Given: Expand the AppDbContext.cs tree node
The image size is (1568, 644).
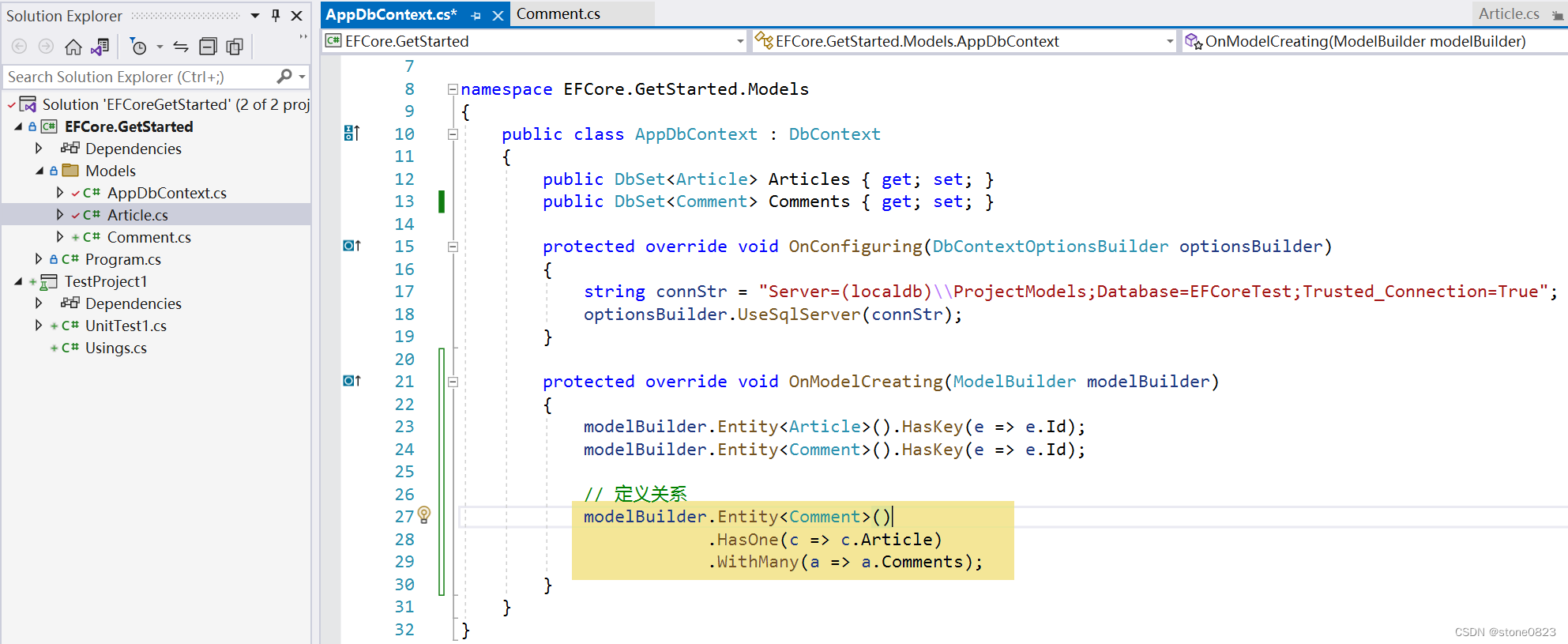Looking at the screenshot, I should (x=60, y=193).
